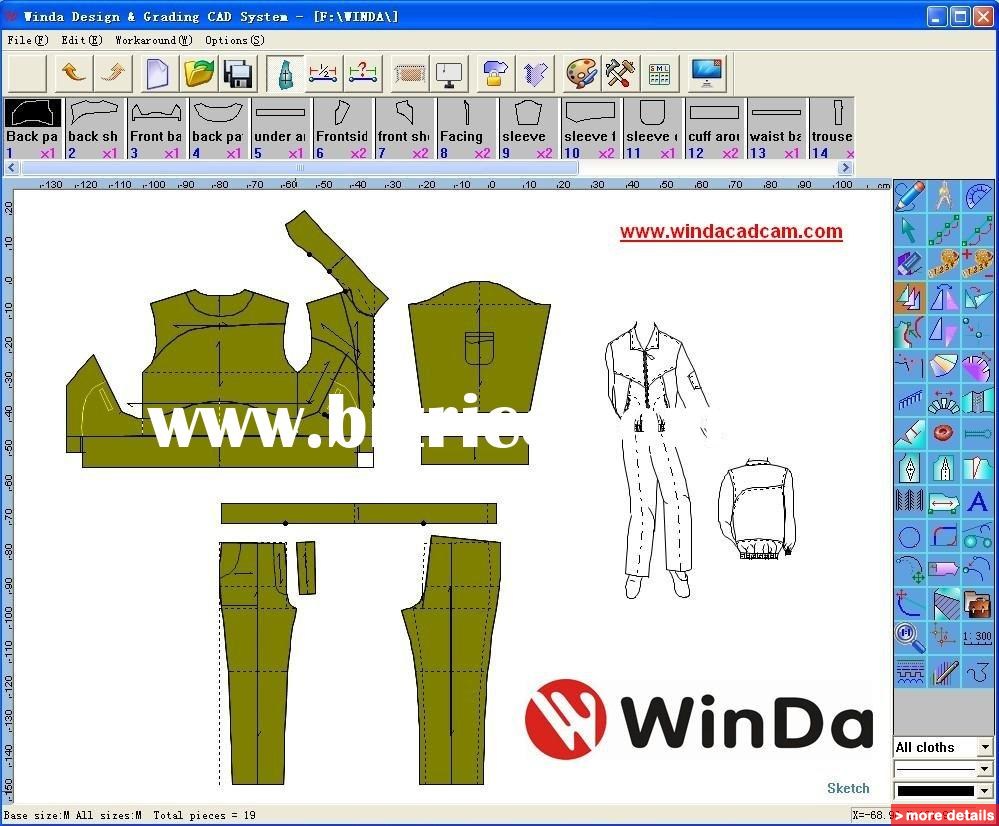Select the dart diamond pattern tool
The image size is (999, 826).
(910, 467)
